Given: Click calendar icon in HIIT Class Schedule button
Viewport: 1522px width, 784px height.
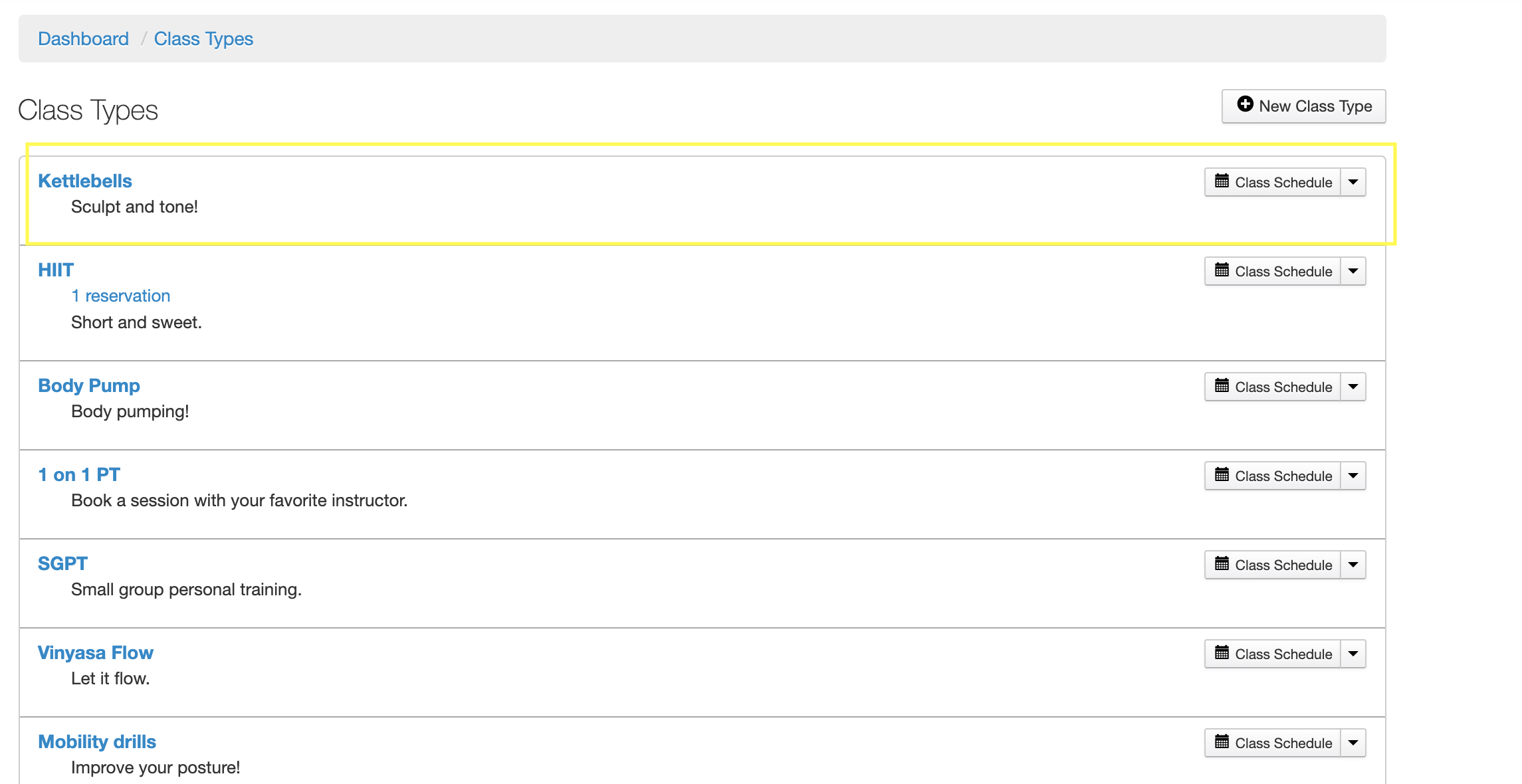Looking at the screenshot, I should [1222, 270].
